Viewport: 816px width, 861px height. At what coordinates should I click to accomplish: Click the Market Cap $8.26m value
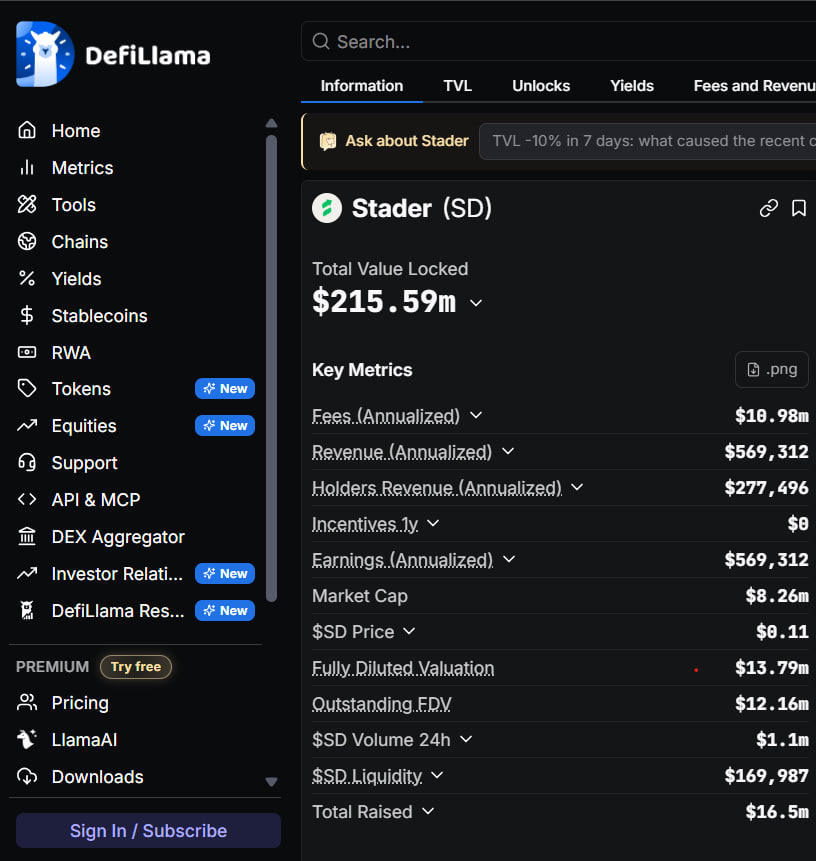[777, 596]
